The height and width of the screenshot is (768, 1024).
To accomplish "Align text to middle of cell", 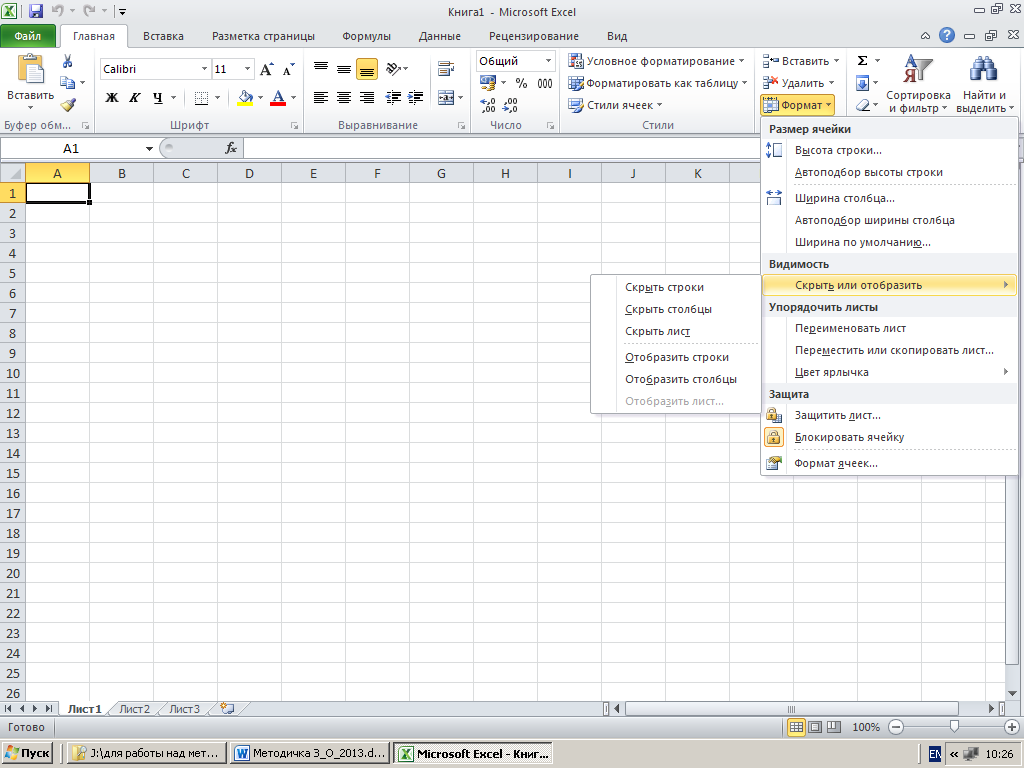I will pyautogui.click(x=344, y=68).
